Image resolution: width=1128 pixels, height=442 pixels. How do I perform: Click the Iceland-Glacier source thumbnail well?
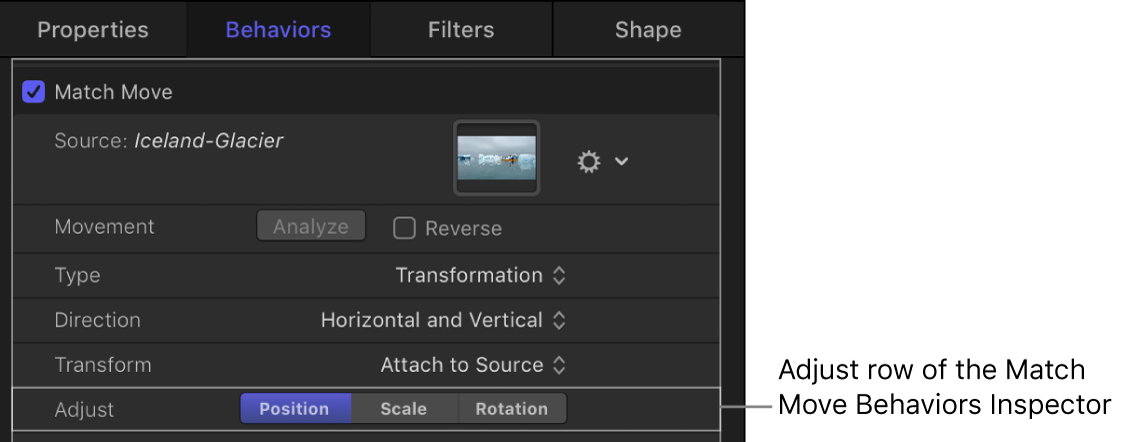[x=497, y=157]
